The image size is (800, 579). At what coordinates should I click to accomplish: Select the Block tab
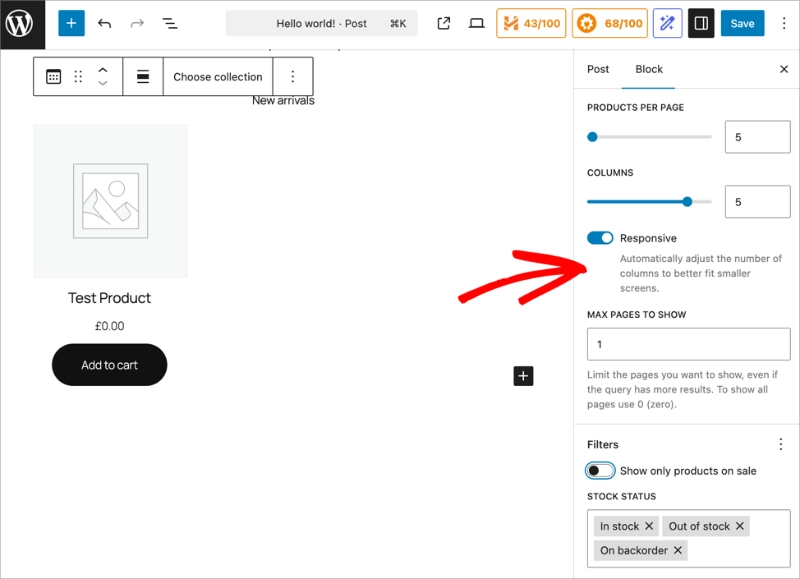649,69
